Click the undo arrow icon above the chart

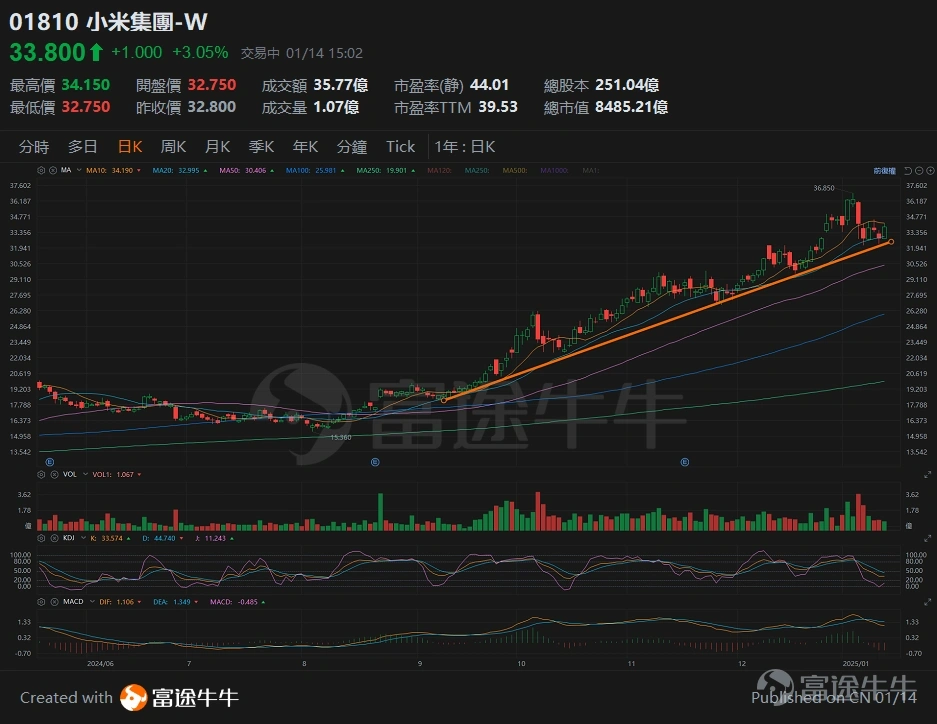coord(908,171)
